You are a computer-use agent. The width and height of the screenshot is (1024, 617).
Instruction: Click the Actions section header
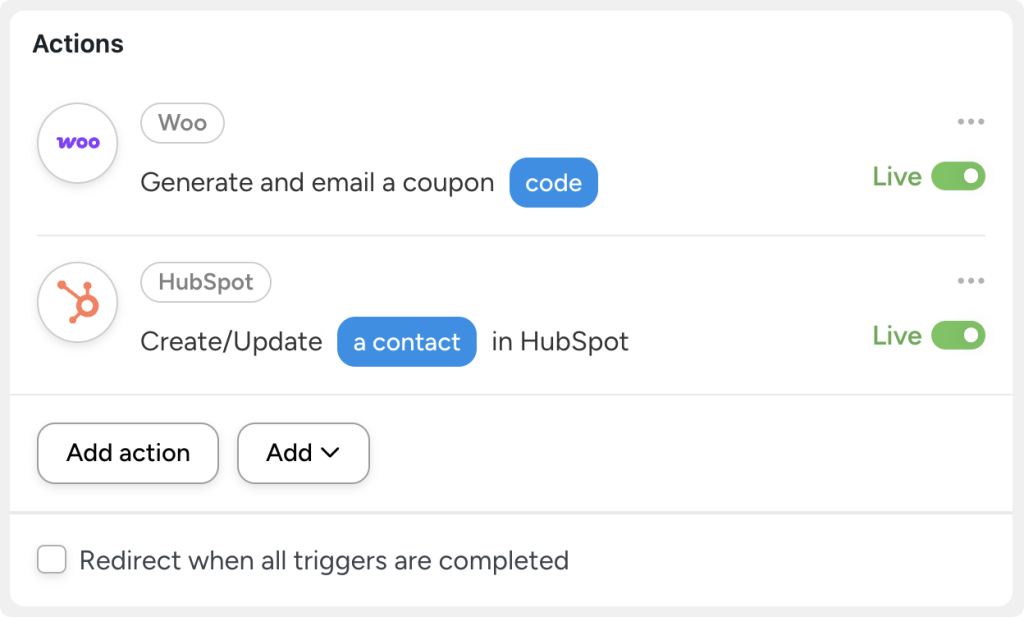(78, 43)
